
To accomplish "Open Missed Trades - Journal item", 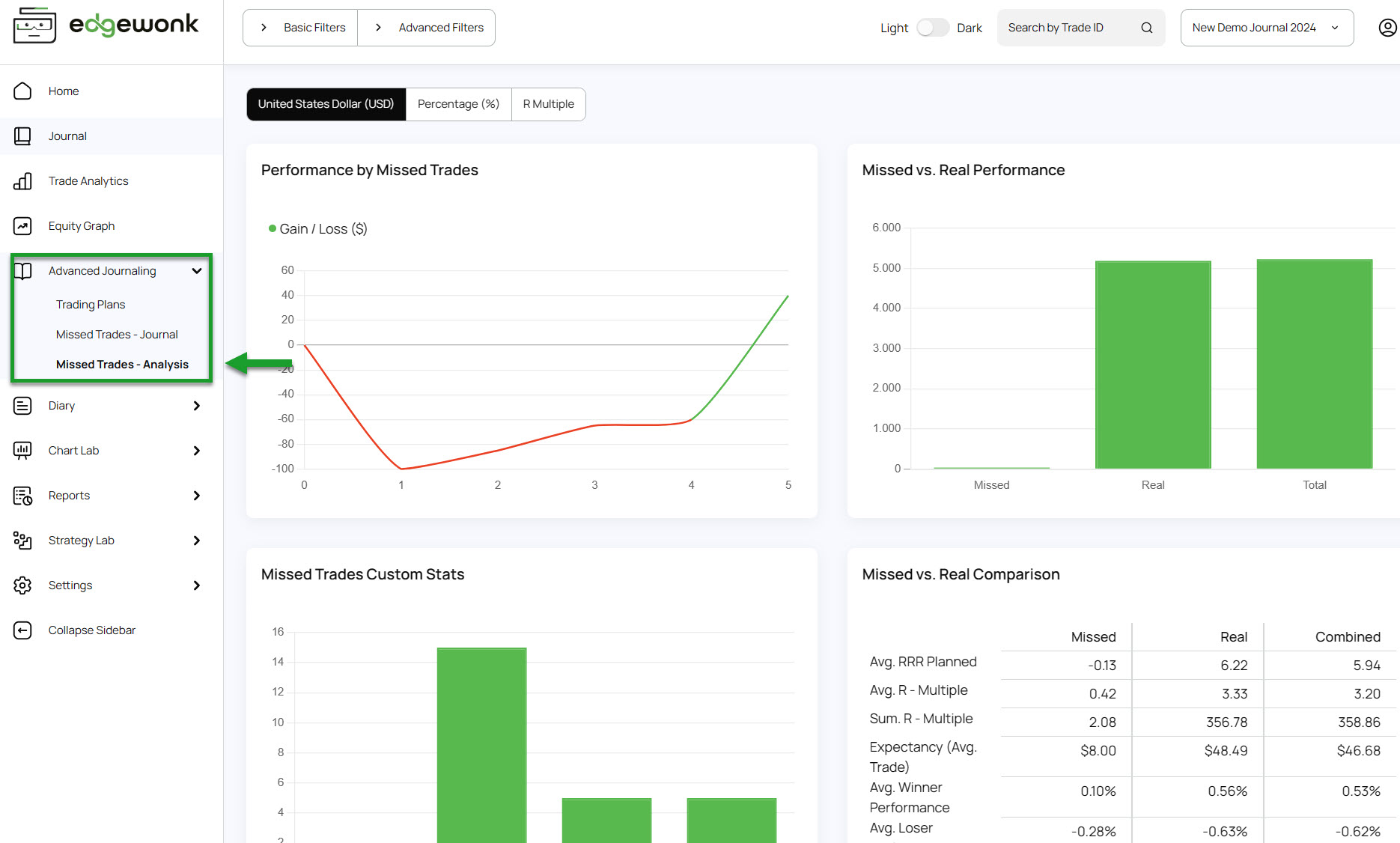I will pos(117,335).
